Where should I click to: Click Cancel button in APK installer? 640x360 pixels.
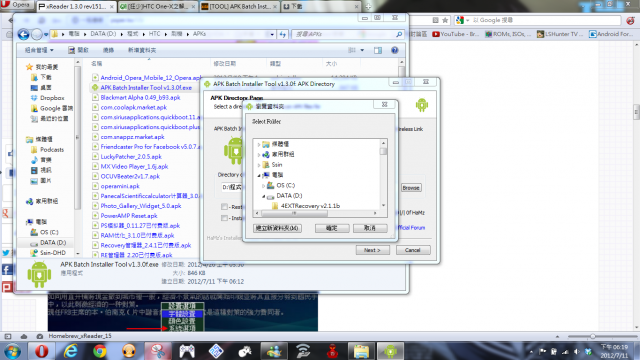tap(413, 250)
